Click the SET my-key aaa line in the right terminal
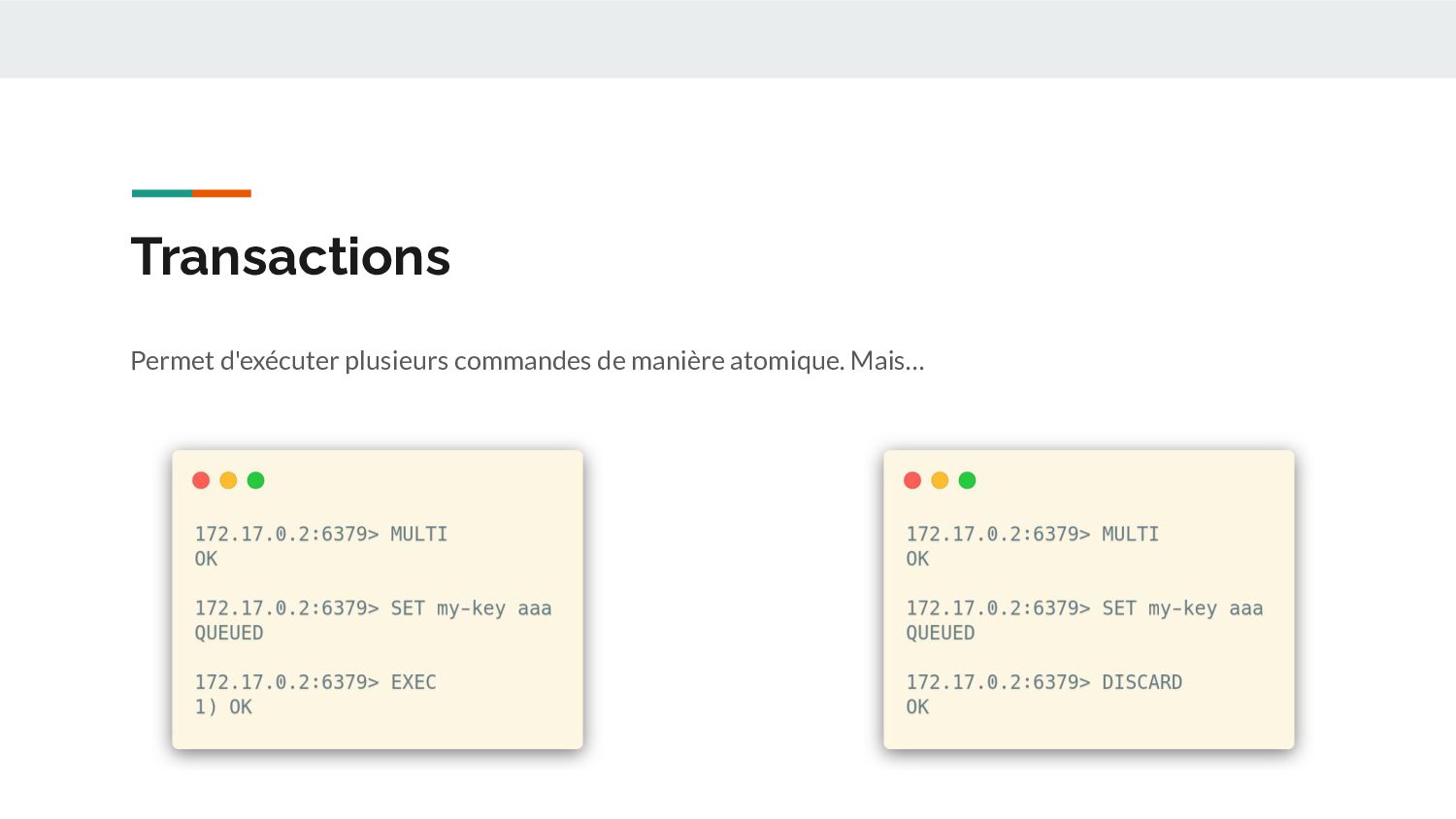 (x=1084, y=608)
